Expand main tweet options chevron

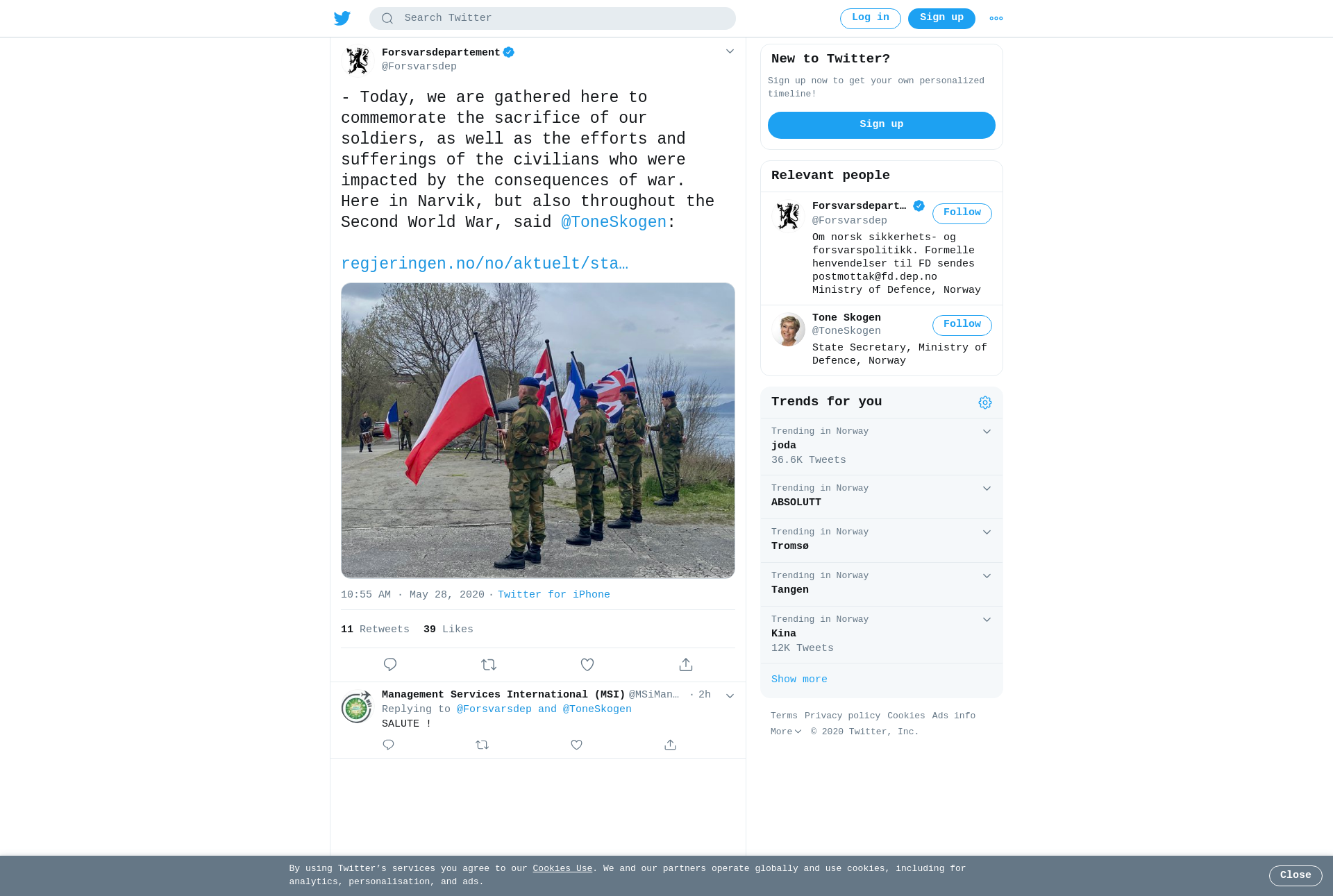pyautogui.click(x=730, y=51)
